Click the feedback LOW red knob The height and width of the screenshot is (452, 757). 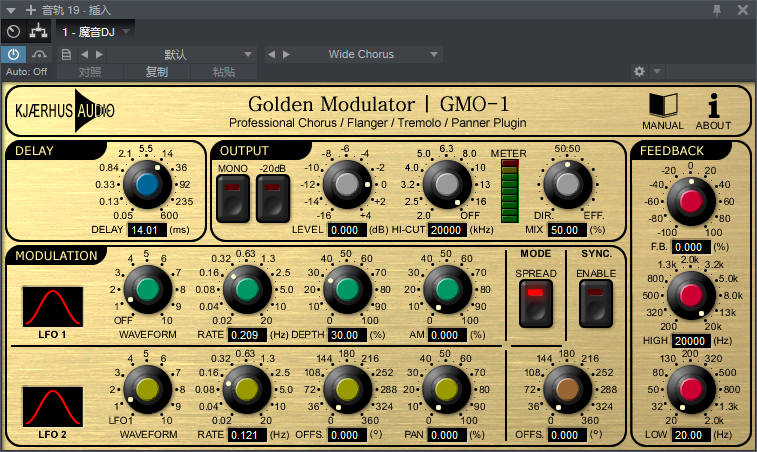690,389
